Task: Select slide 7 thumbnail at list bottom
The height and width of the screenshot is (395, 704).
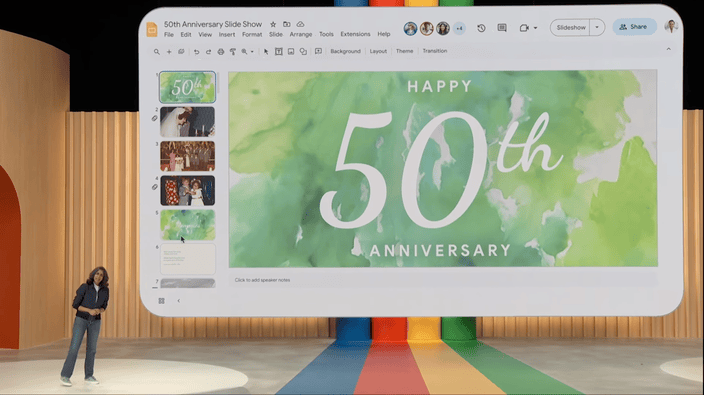Action: pyautogui.click(x=188, y=283)
